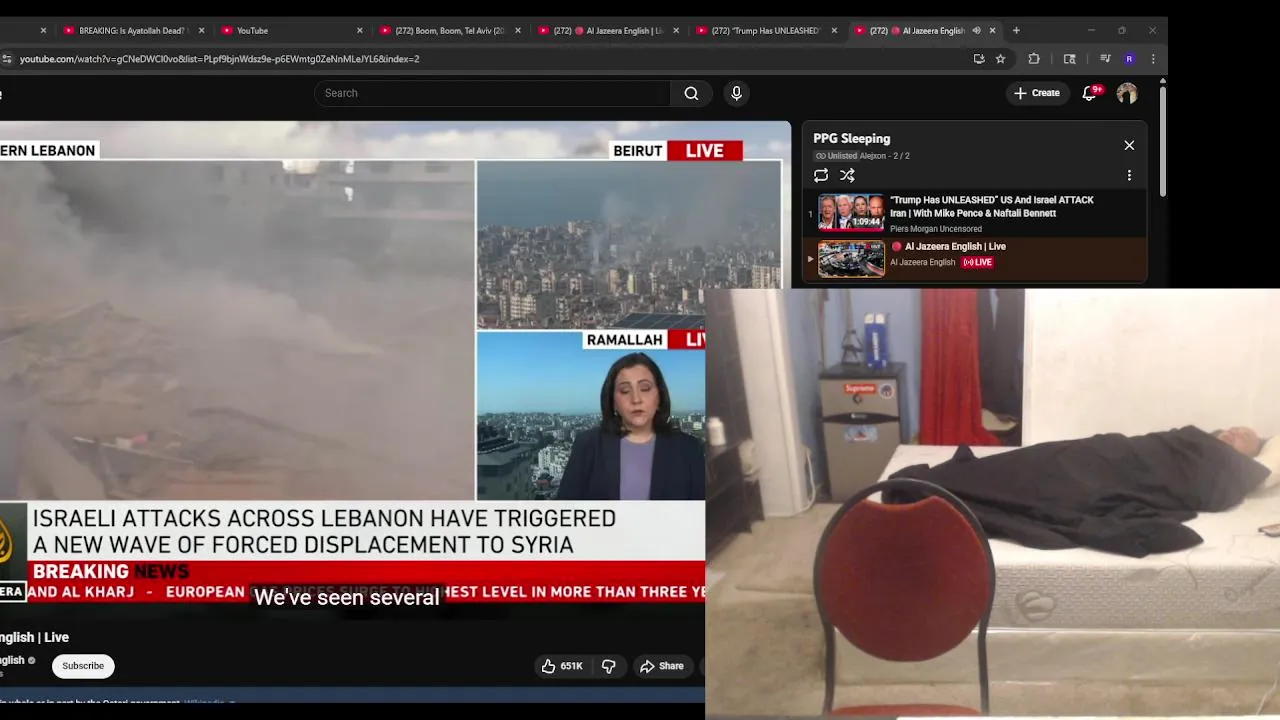1280x720 pixels.
Task: Click the YouTube search magnifier button
Action: (691, 93)
